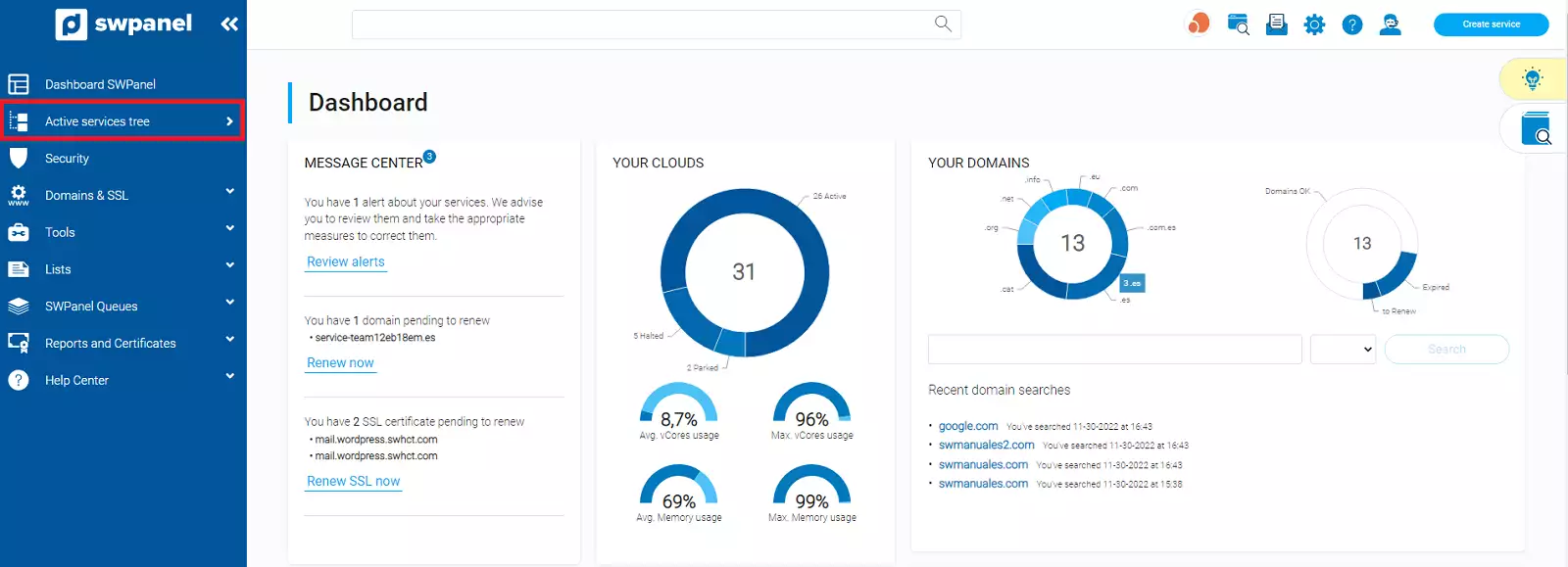
Task: Click the Renew SSL now link
Action: tap(353, 481)
